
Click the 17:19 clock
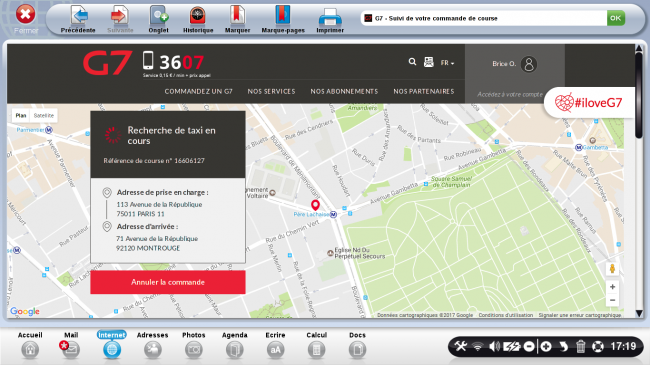[623, 346]
